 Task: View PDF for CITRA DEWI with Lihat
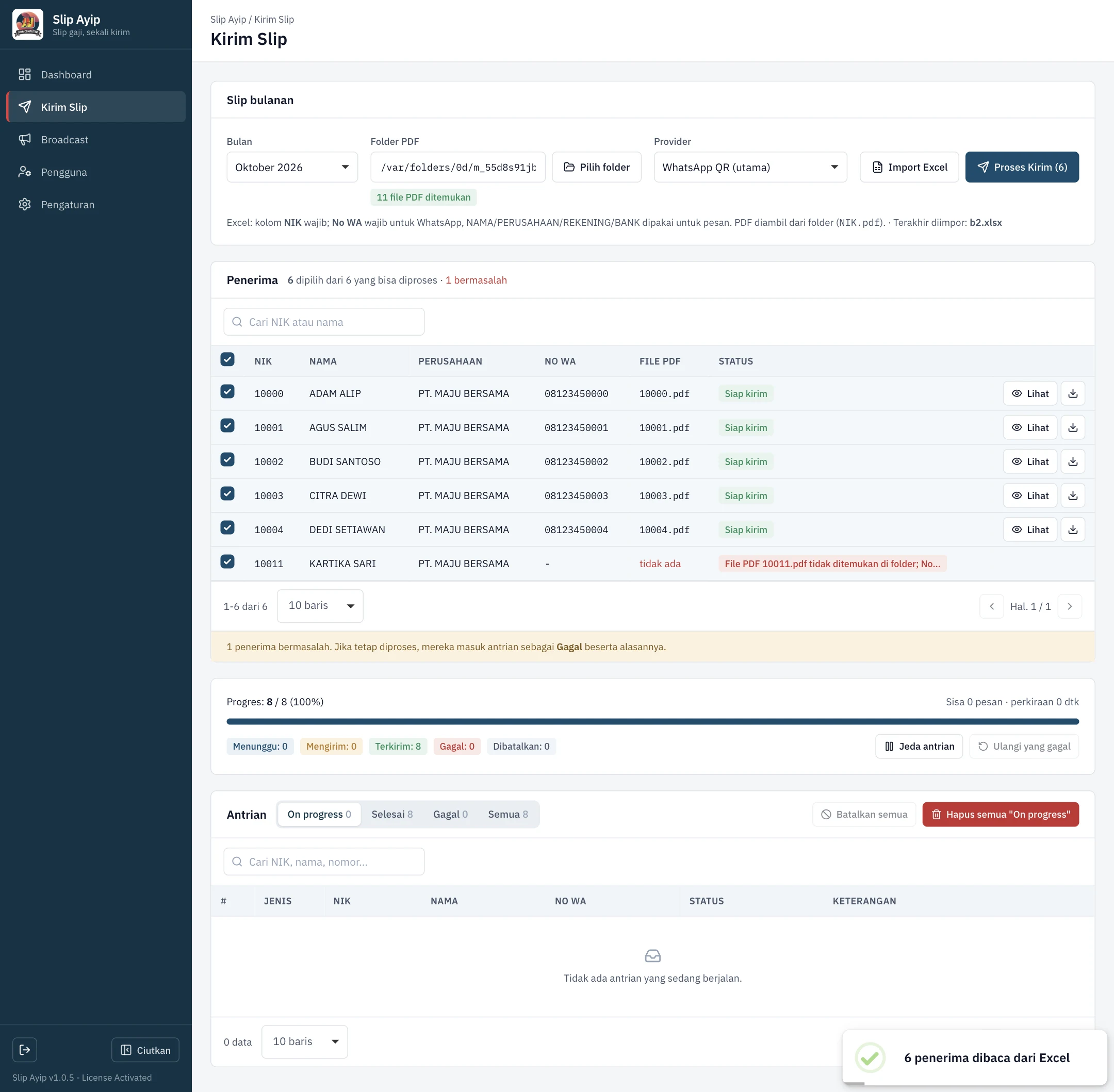pyautogui.click(x=1030, y=495)
